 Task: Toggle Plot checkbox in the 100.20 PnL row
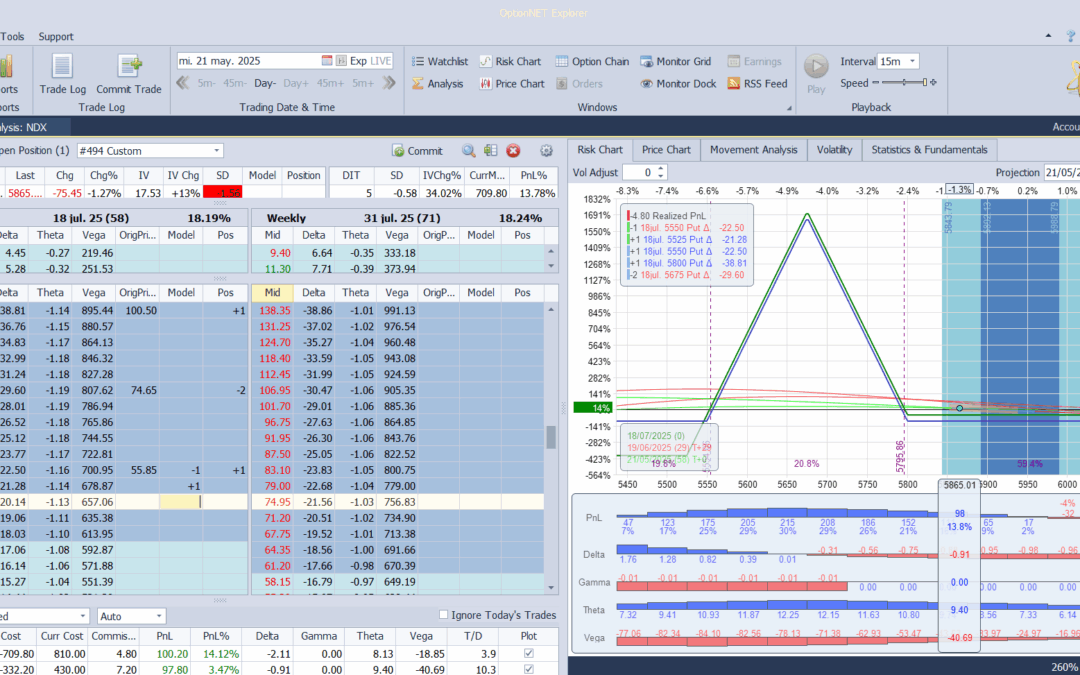[528, 653]
